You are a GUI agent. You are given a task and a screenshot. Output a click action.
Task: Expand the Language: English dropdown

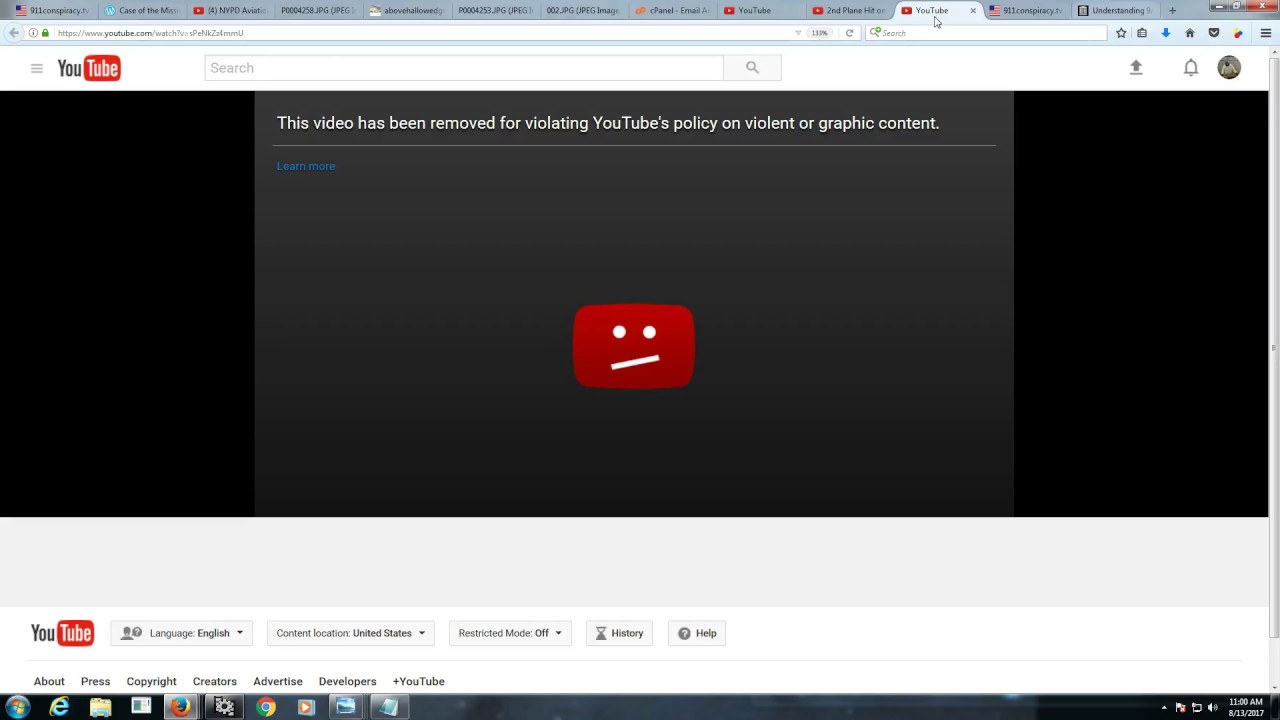pyautogui.click(x=182, y=633)
